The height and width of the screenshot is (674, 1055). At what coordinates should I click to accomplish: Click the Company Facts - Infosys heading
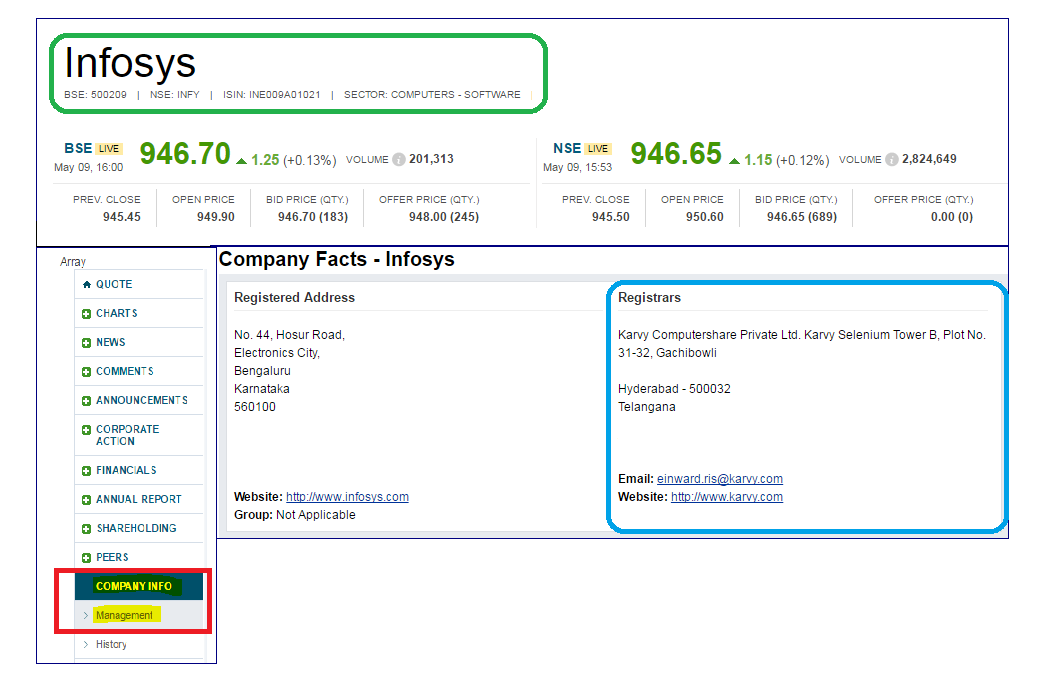(x=337, y=260)
